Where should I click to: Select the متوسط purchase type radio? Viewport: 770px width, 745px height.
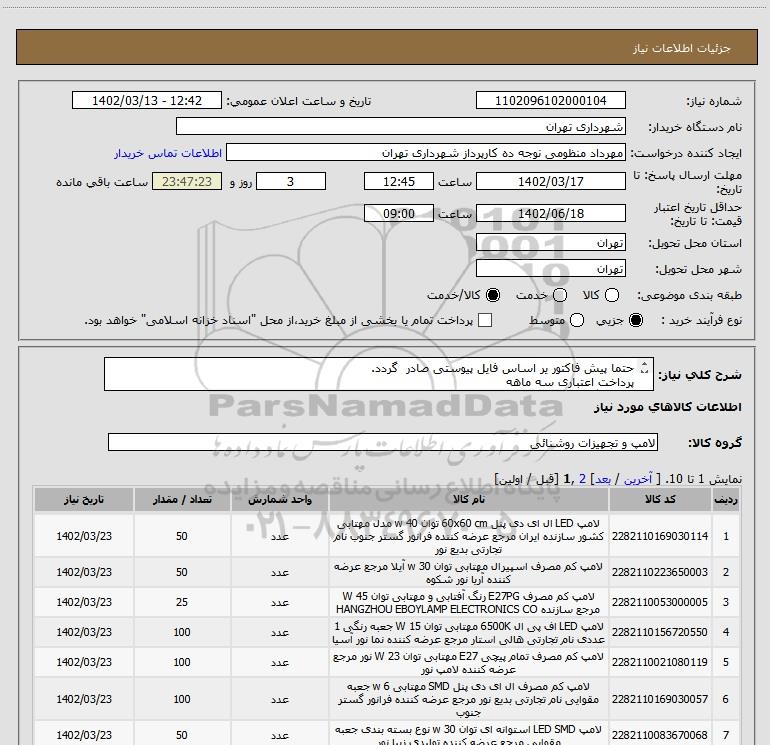(574, 320)
